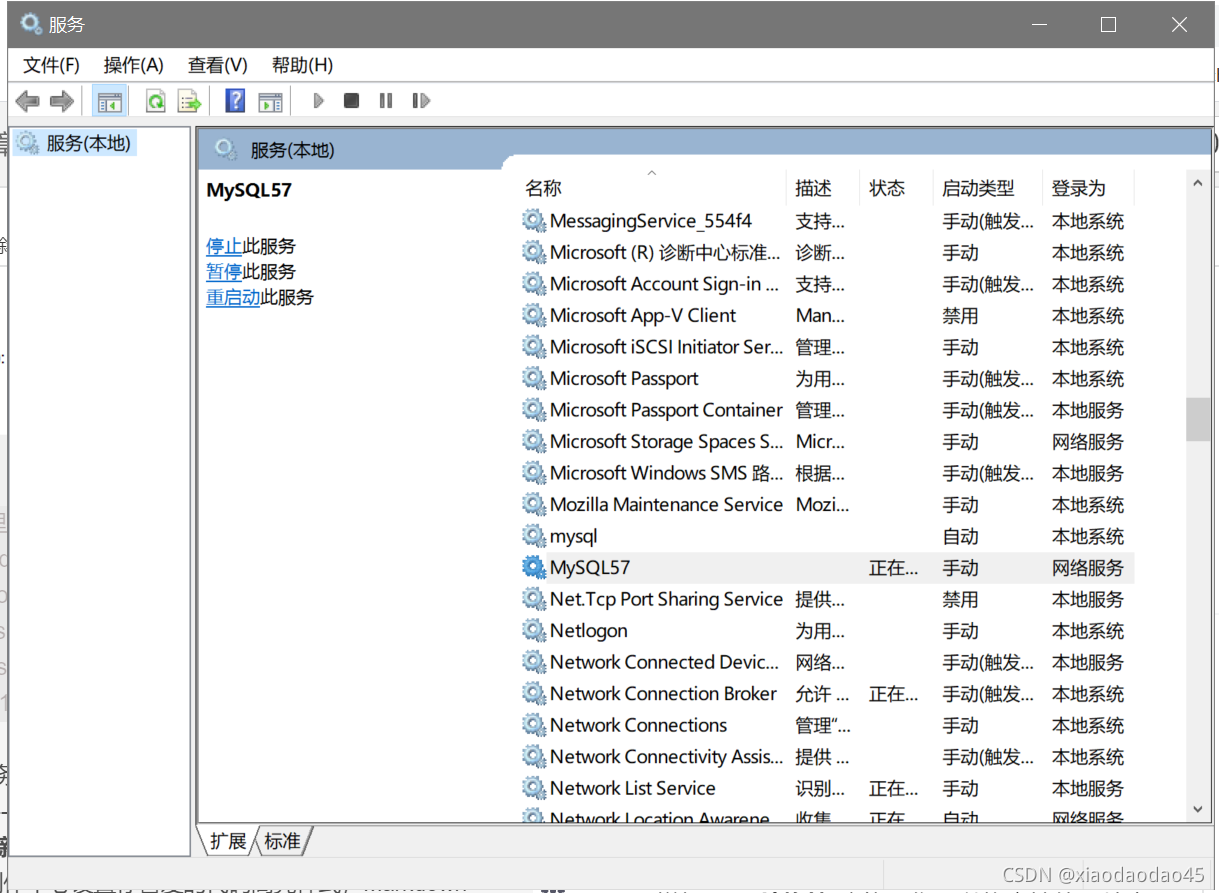Select 服务(本地) in the left tree
The width and height of the screenshot is (1219, 893).
pyautogui.click(x=88, y=143)
